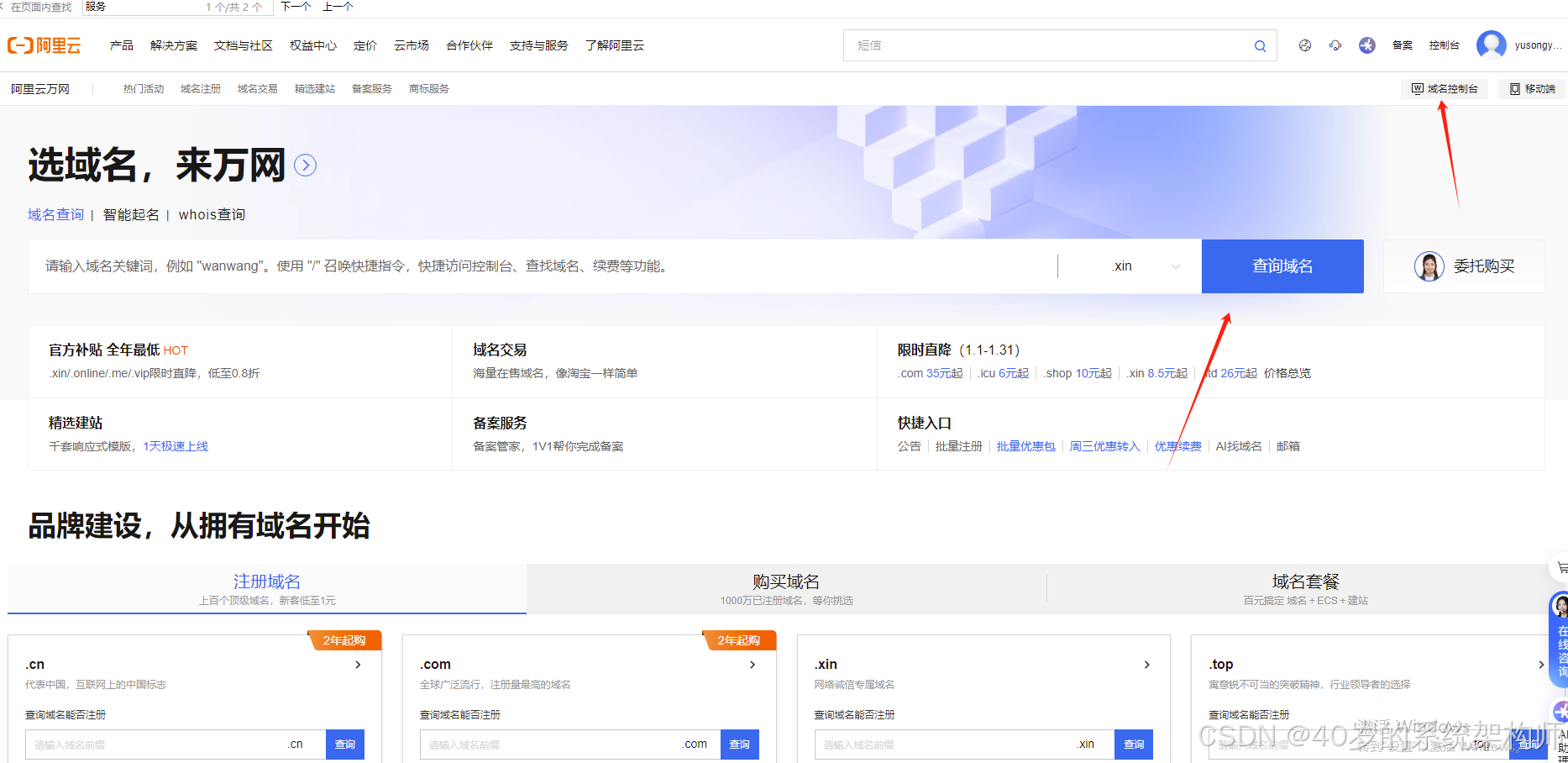Open the language/region globe icon
The width and height of the screenshot is (1568, 763).
1304,45
